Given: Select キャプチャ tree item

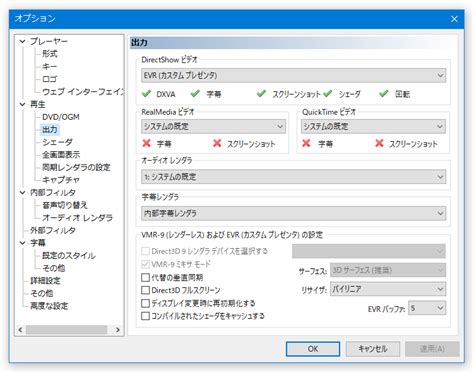Looking at the screenshot, I should click(61, 180).
